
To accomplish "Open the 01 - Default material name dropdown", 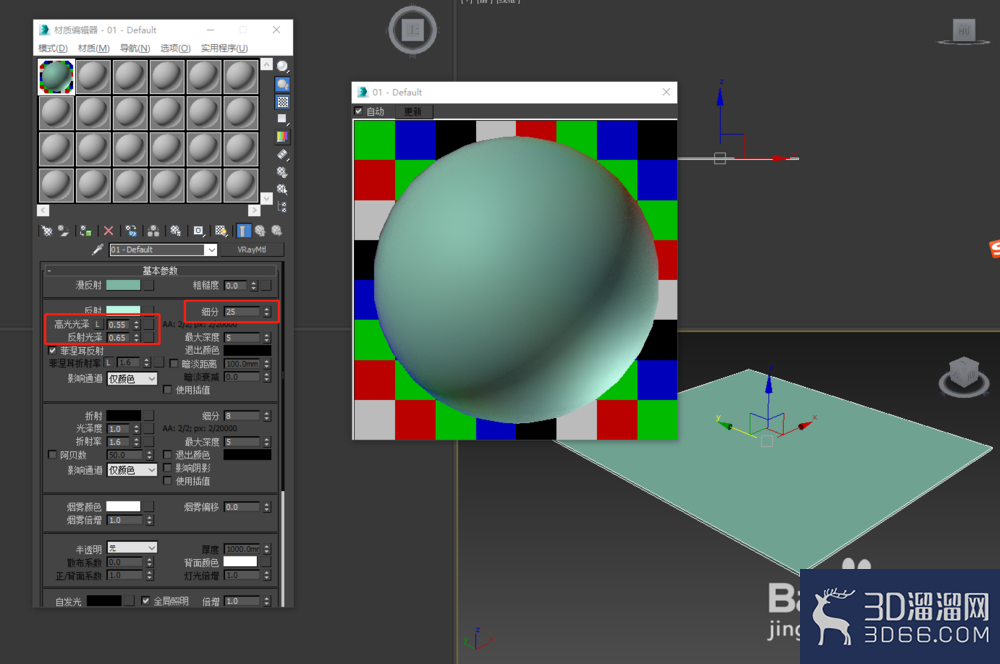I will [x=210, y=250].
